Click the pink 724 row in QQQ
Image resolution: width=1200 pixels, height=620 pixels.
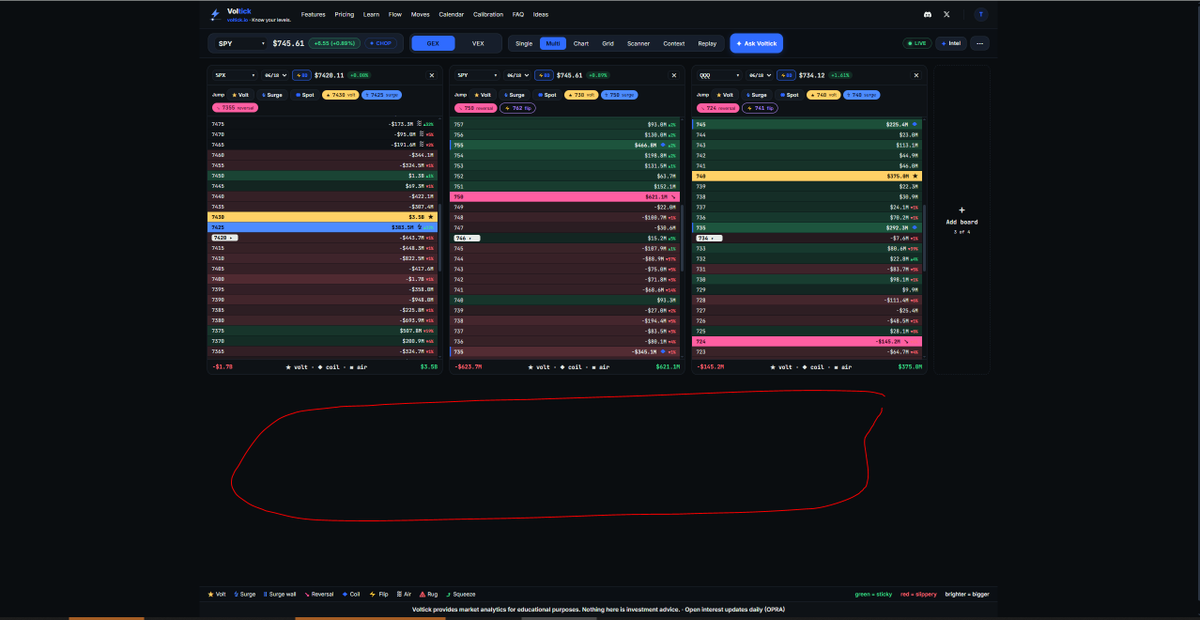807,341
